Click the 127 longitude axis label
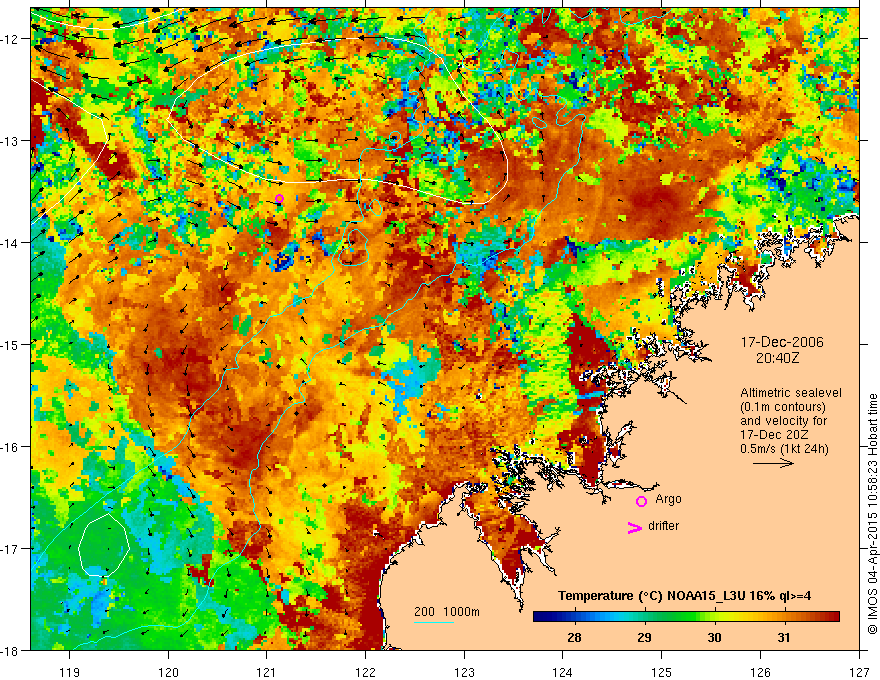Image resolution: width=880 pixels, height=680 pixels. click(x=859, y=672)
